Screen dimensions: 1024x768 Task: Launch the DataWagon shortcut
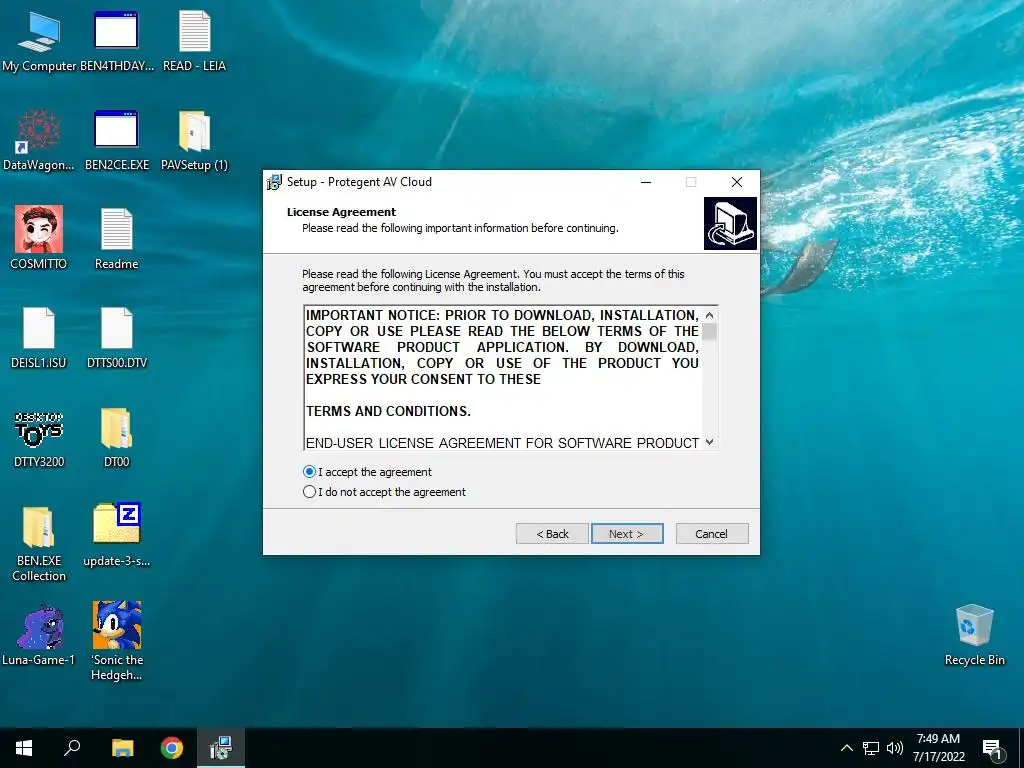39,140
